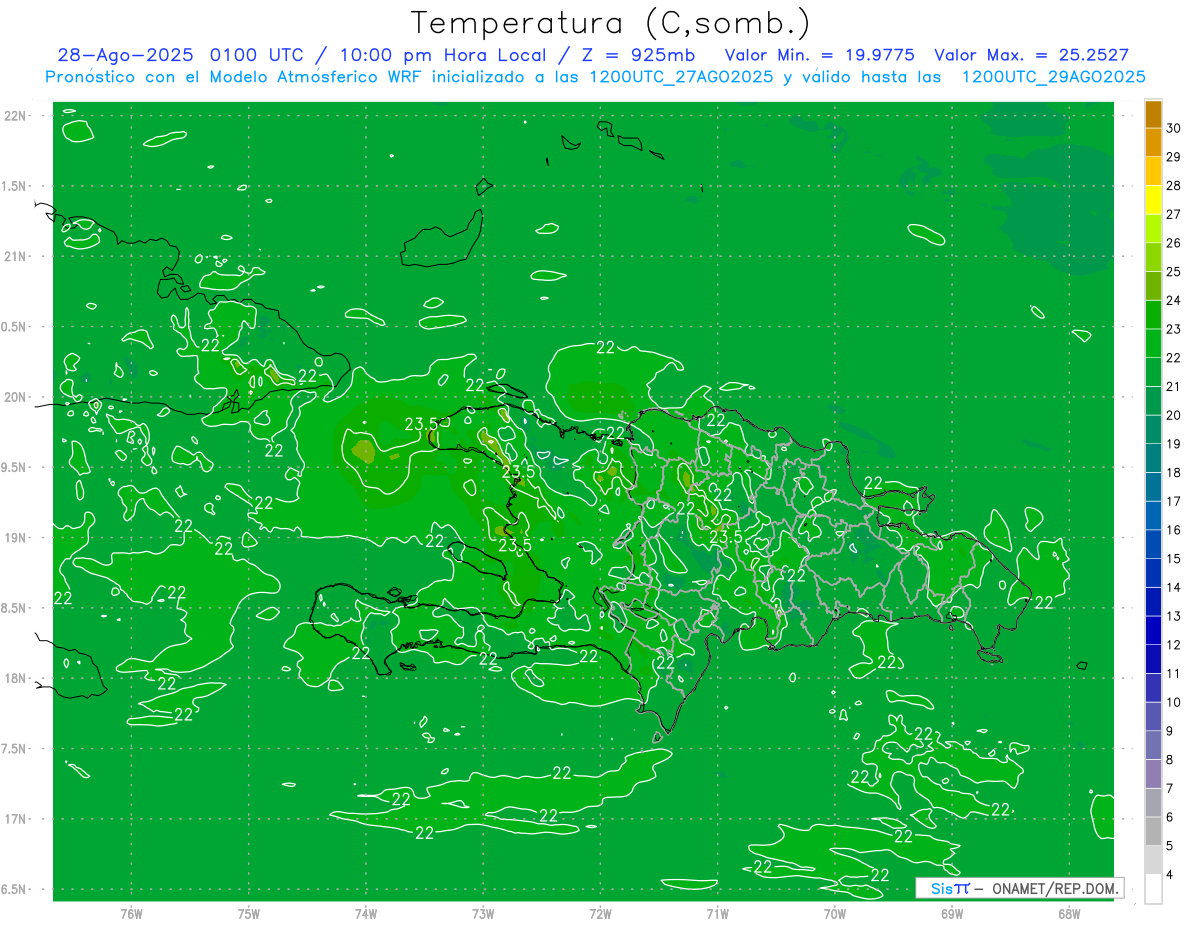Click the '21N' latitude axis label
This screenshot has height=927, width=1200.
pyautogui.click(x=14, y=256)
